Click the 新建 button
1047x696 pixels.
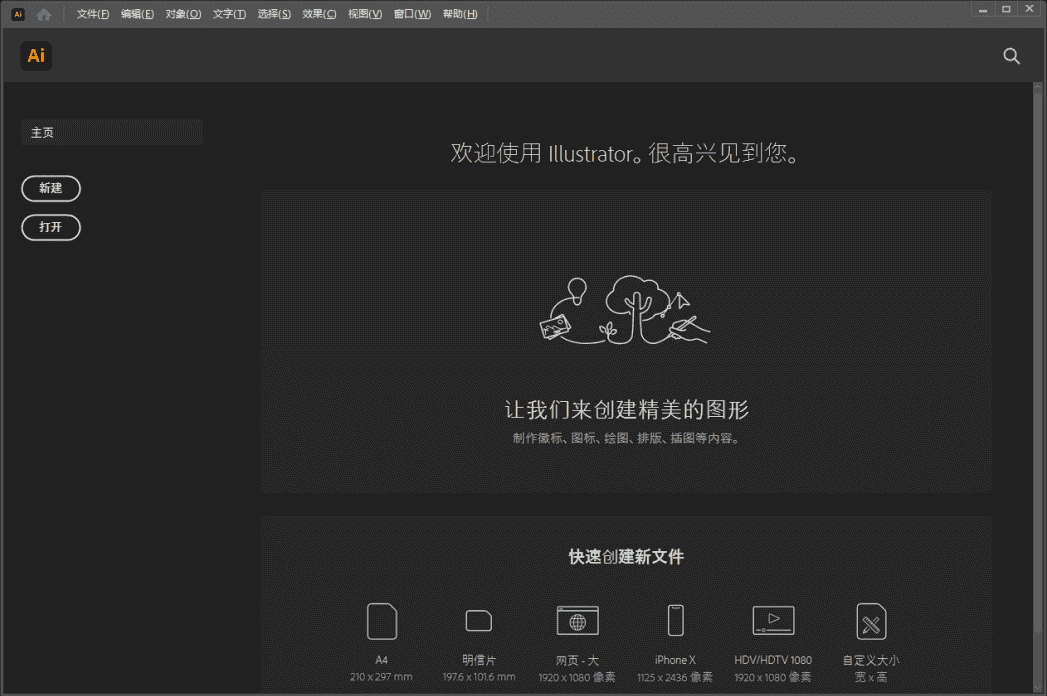51,188
